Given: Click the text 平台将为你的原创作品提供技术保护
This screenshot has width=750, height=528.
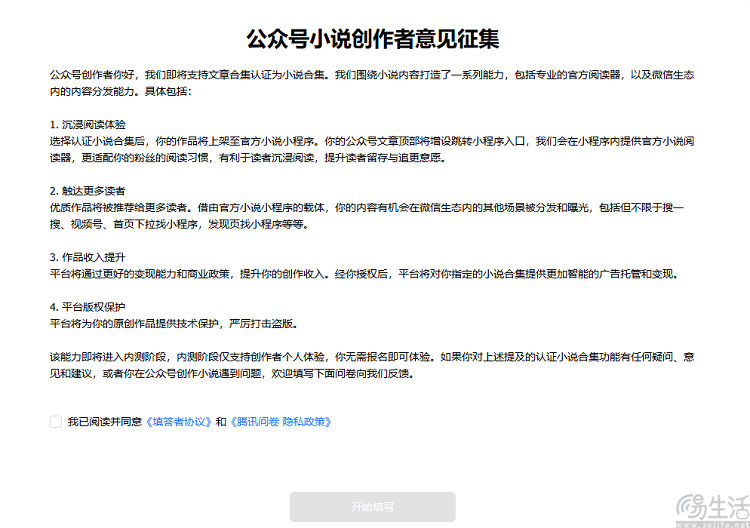Looking at the screenshot, I should point(134,324).
